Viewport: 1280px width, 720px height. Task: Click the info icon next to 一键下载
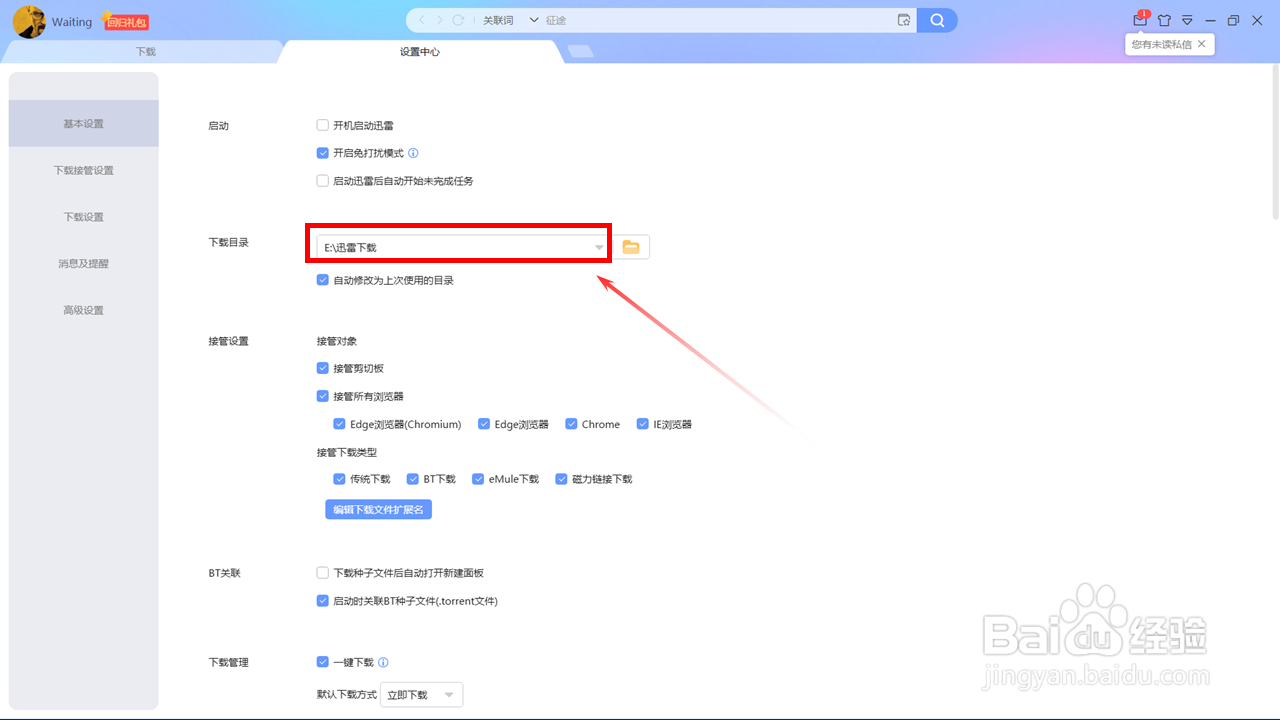point(383,662)
